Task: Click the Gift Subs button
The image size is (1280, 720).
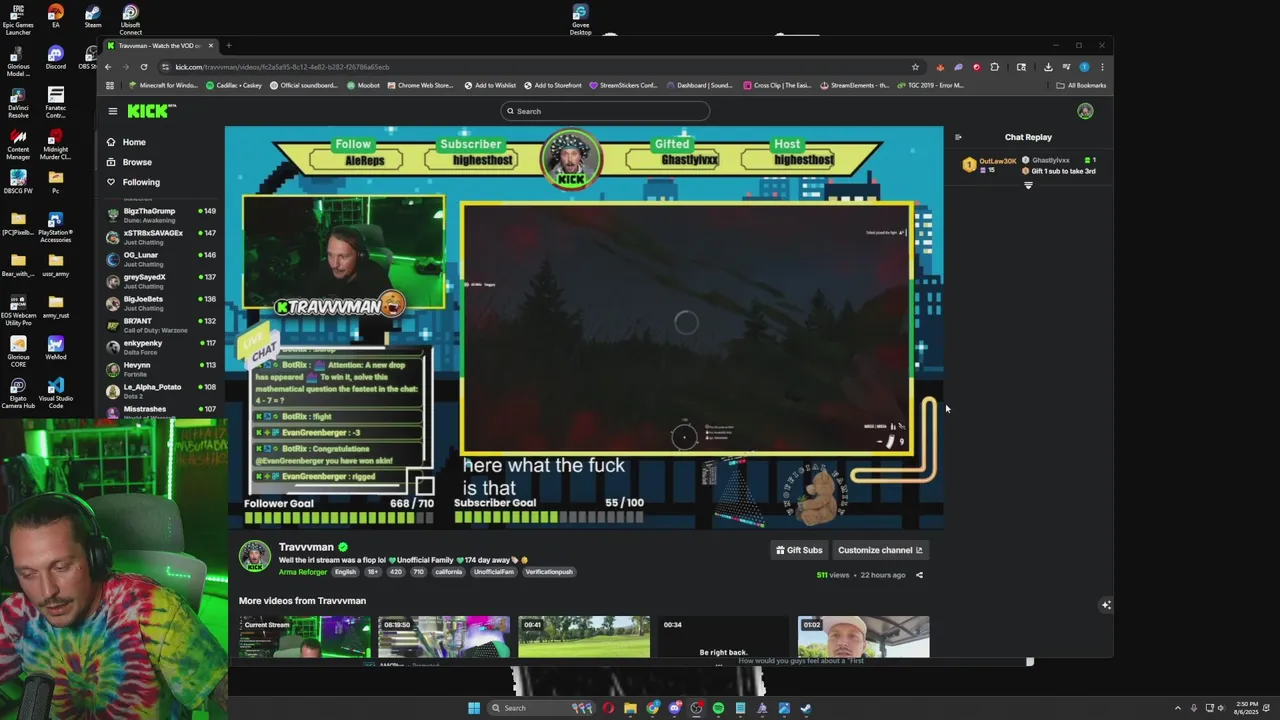Action: pyautogui.click(x=799, y=550)
